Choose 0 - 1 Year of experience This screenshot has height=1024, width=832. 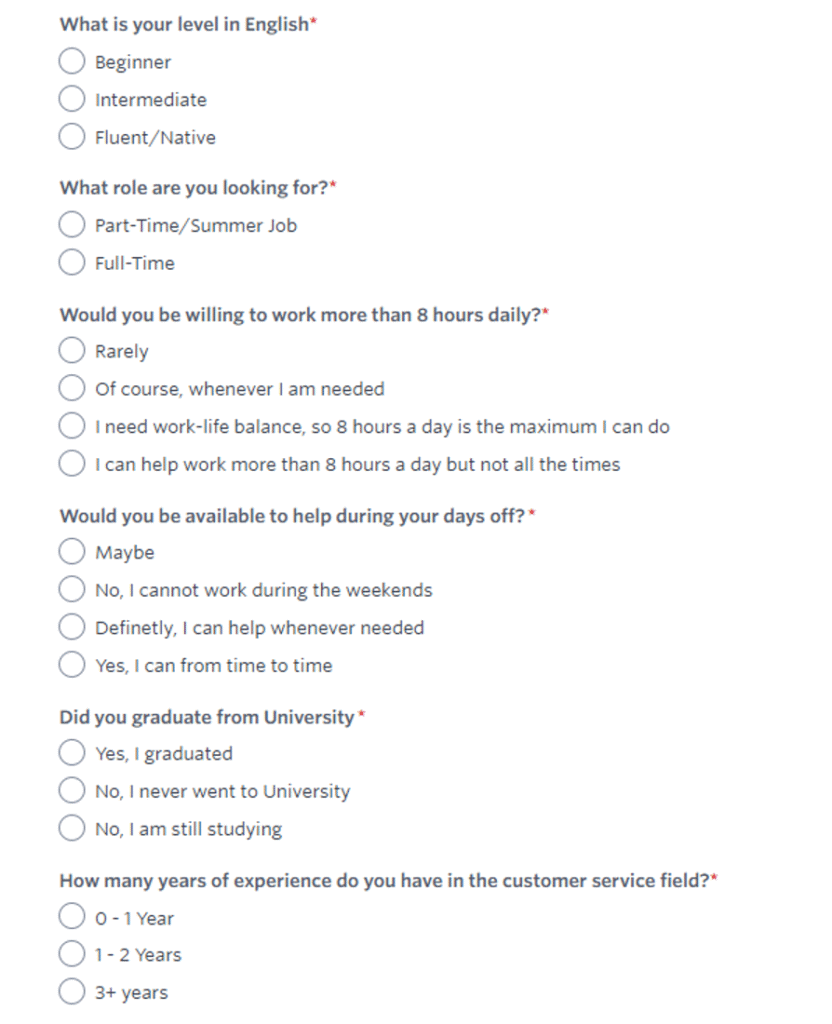(72, 916)
